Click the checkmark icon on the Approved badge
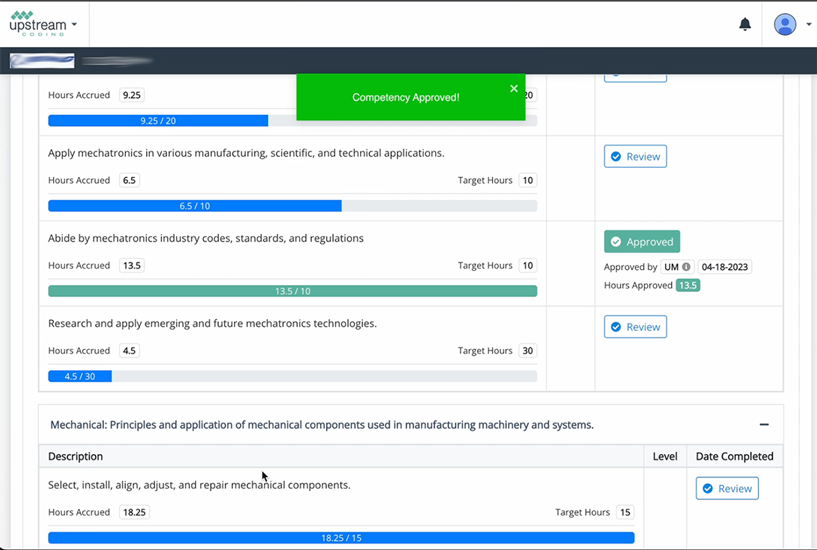Image resolution: width=817 pixels, height=550 pixels. click(617, 242)
